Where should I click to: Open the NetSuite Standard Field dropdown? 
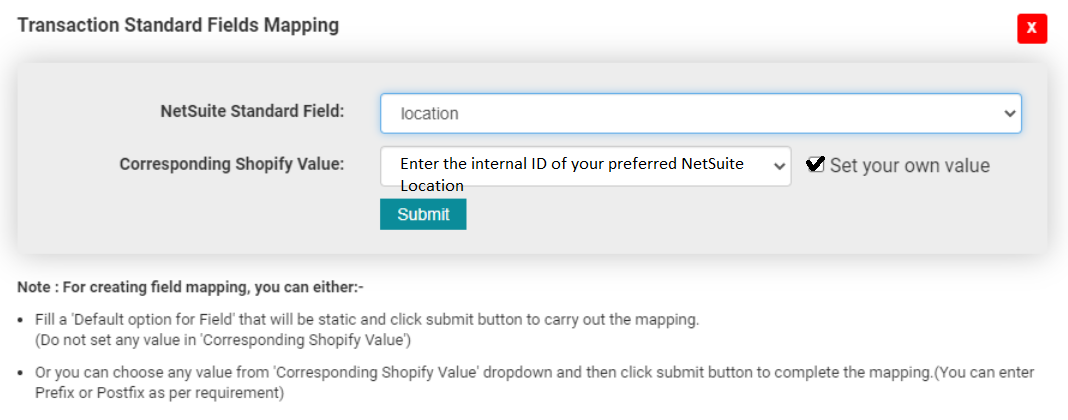700,113
